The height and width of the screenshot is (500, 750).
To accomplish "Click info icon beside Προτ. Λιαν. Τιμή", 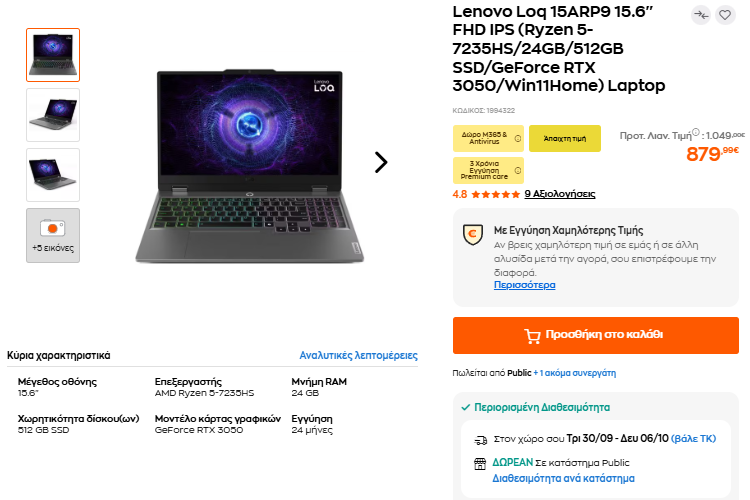I will [x=696, y=132].
